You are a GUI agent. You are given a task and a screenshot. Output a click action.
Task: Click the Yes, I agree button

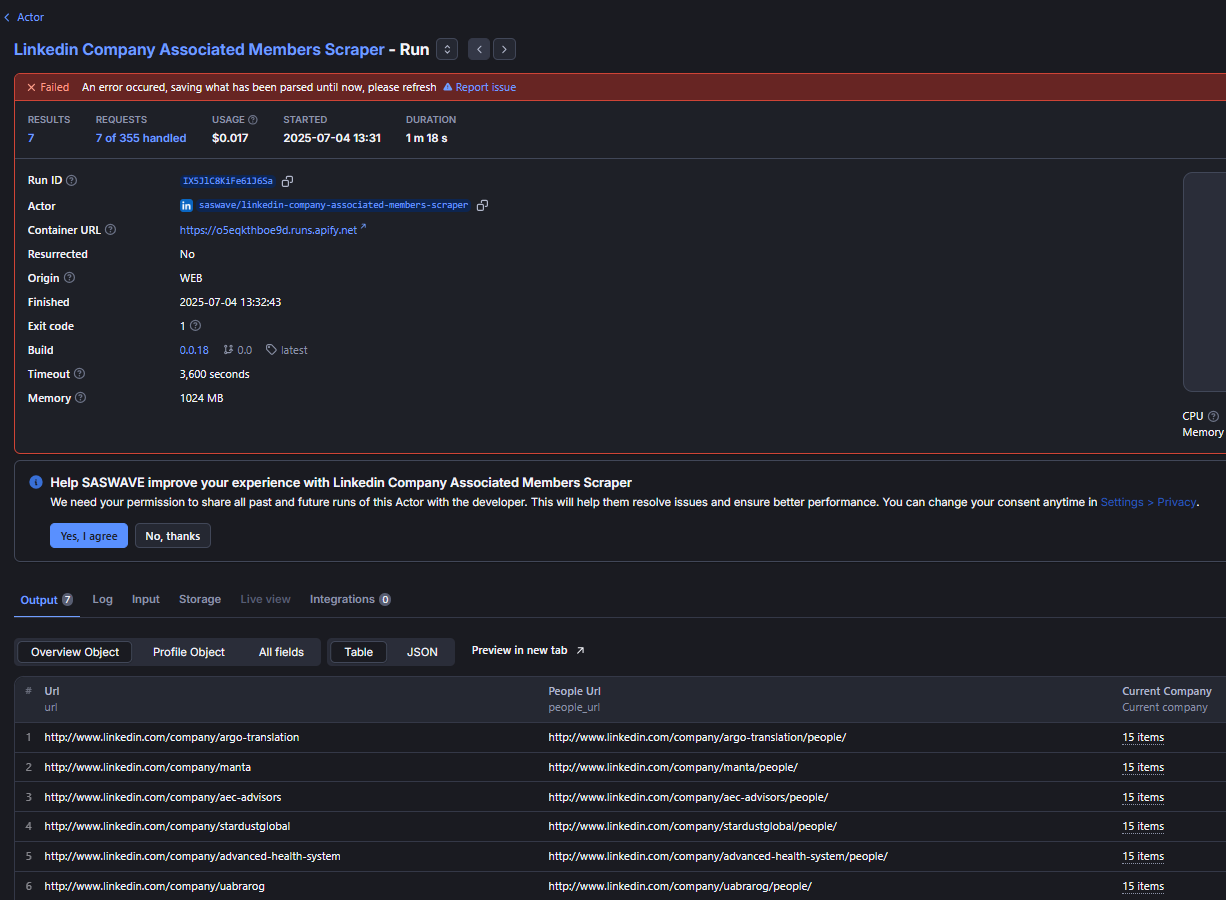89,536
